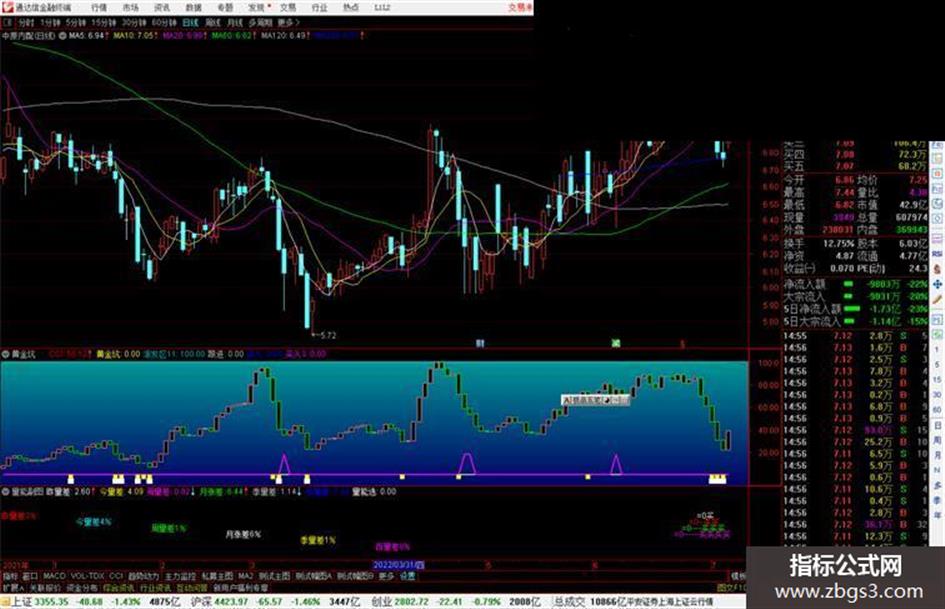Click the 沪深 4423.97 index in status bar
The height and width of the screenshot is (609, 945).
pyautogui.click(x=219, y=601)
